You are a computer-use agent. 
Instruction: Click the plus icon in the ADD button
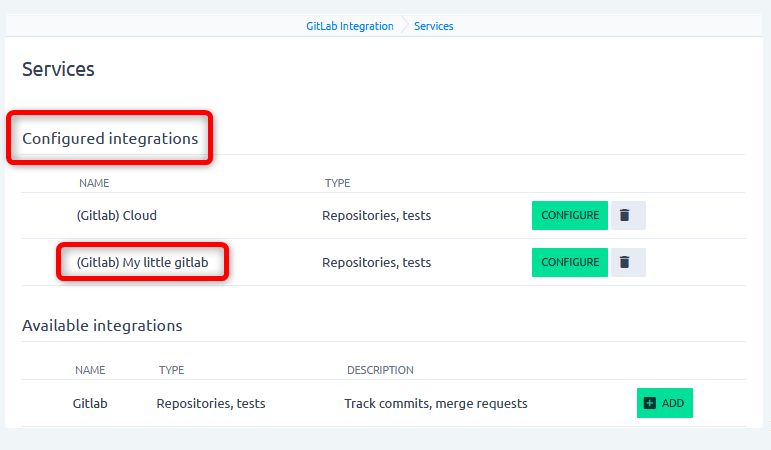click(650, 403)
